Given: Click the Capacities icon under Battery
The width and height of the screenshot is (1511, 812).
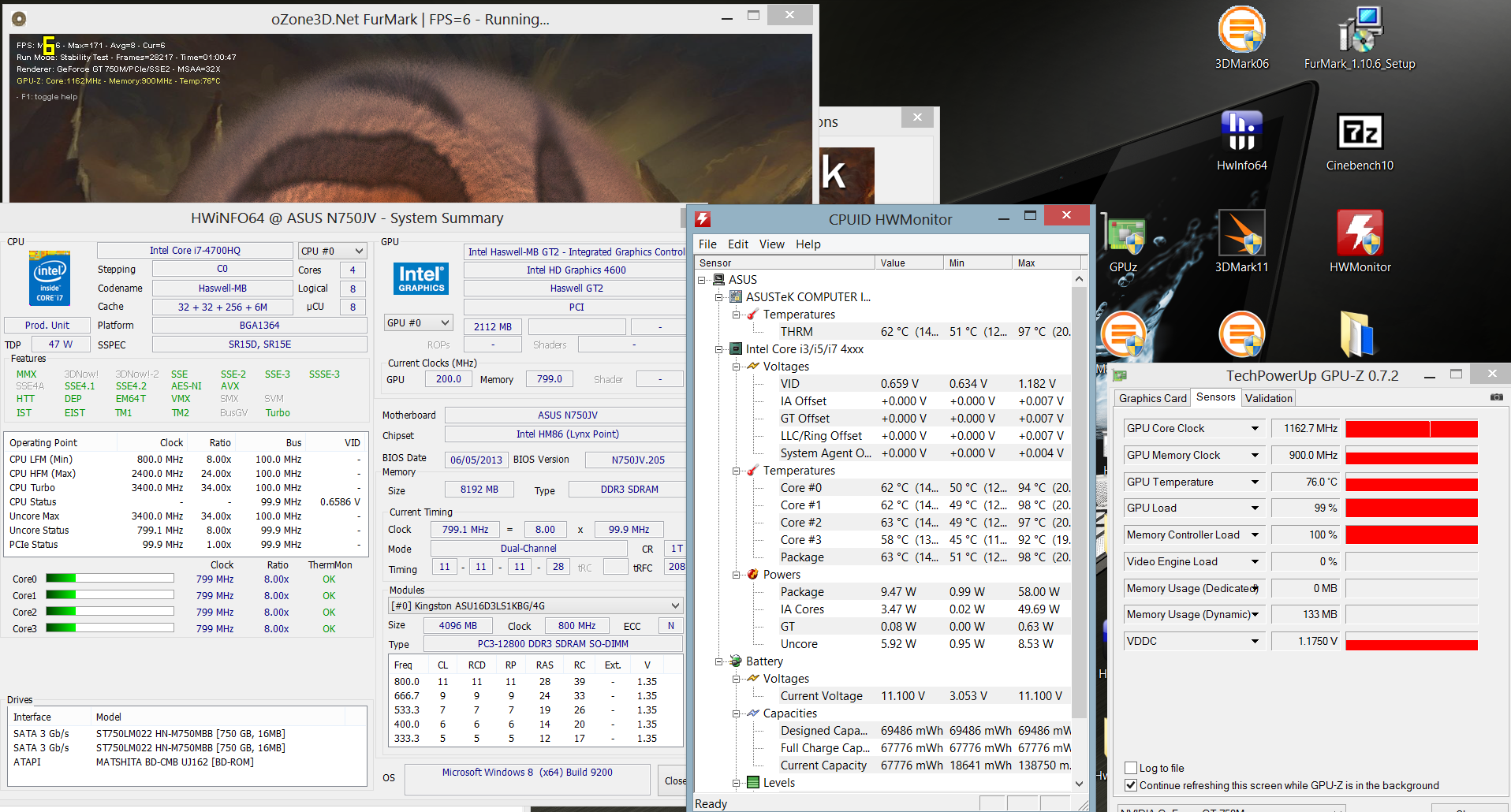Looking at the screenshot, I should coord(753,713).
